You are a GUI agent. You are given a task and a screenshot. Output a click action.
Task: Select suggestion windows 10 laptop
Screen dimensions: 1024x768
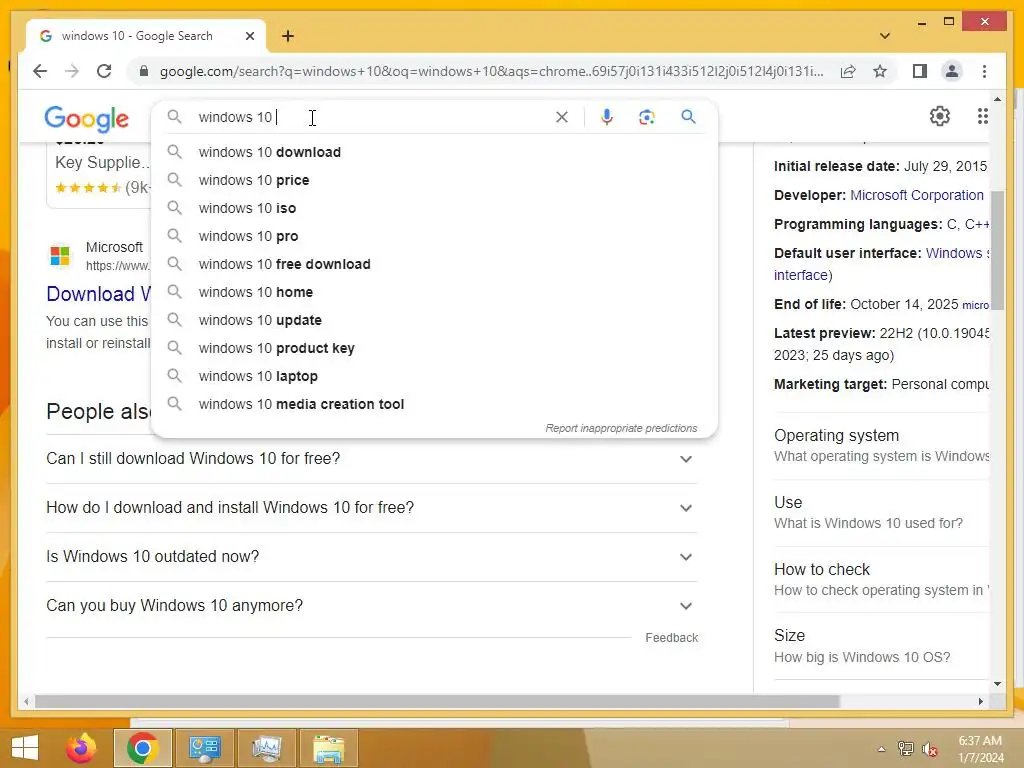pos(434,377)
